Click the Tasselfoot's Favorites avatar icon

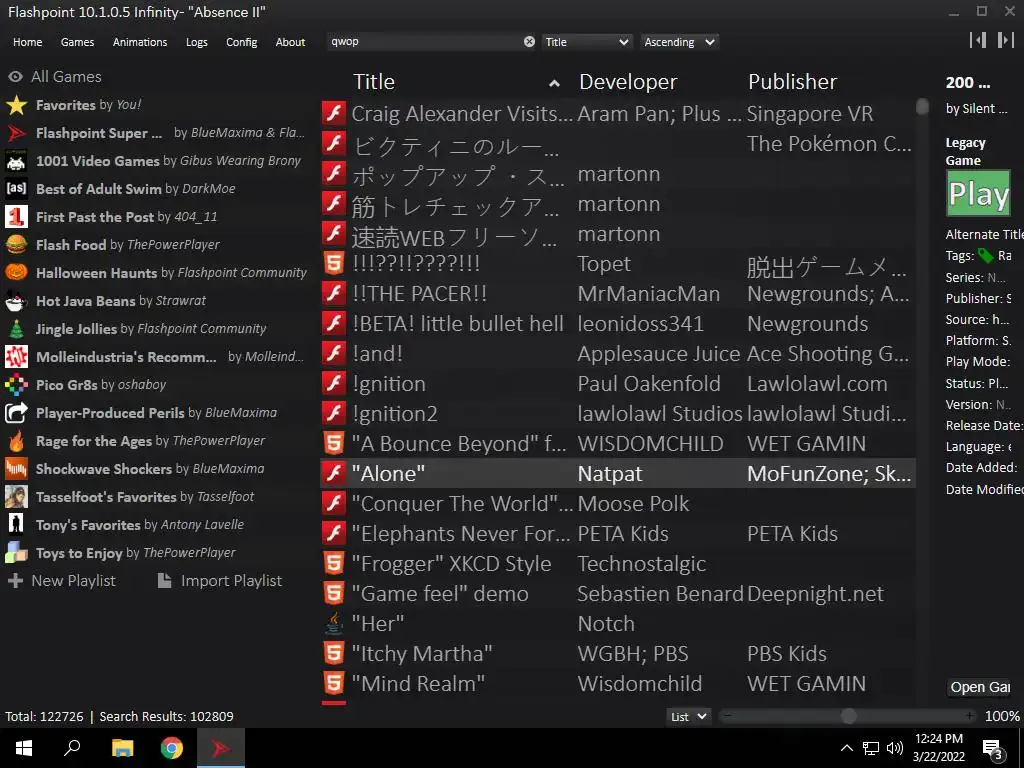[x=16, y=497]
